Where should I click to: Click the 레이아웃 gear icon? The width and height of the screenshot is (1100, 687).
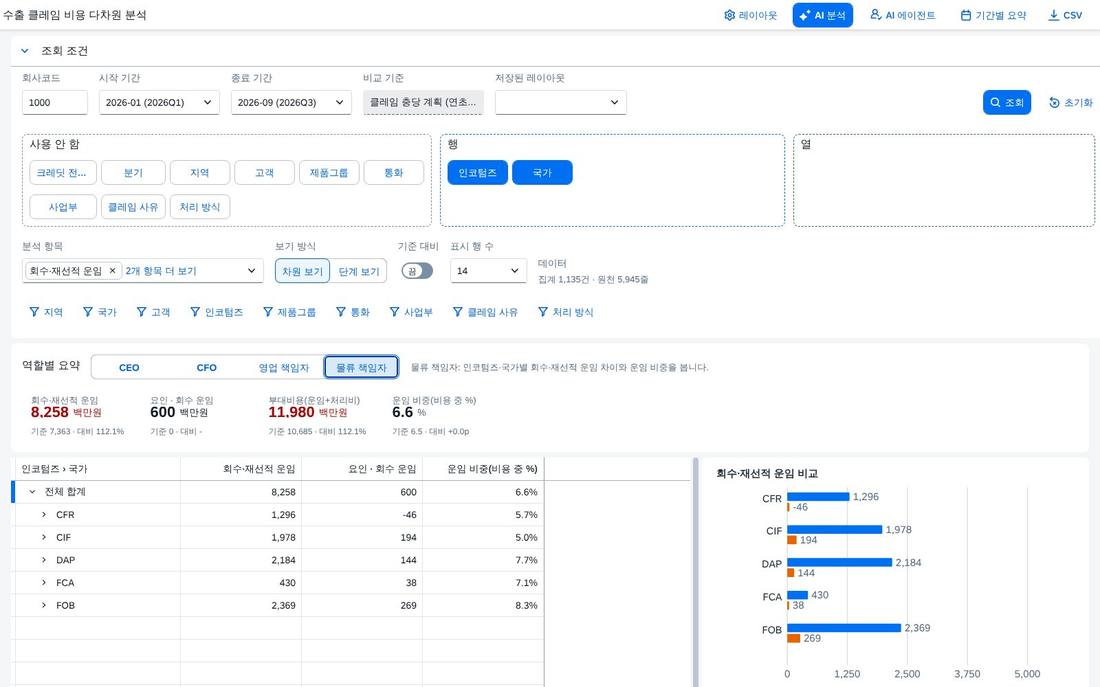tap(730, 15)
